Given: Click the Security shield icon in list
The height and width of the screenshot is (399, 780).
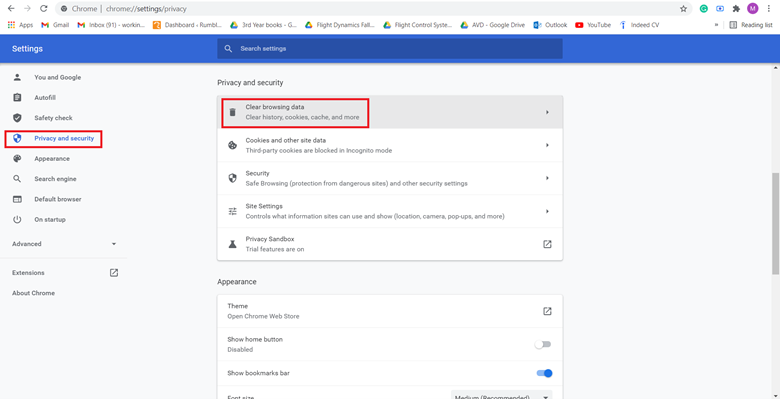Looking at the screenshot, I should point(232,178).
